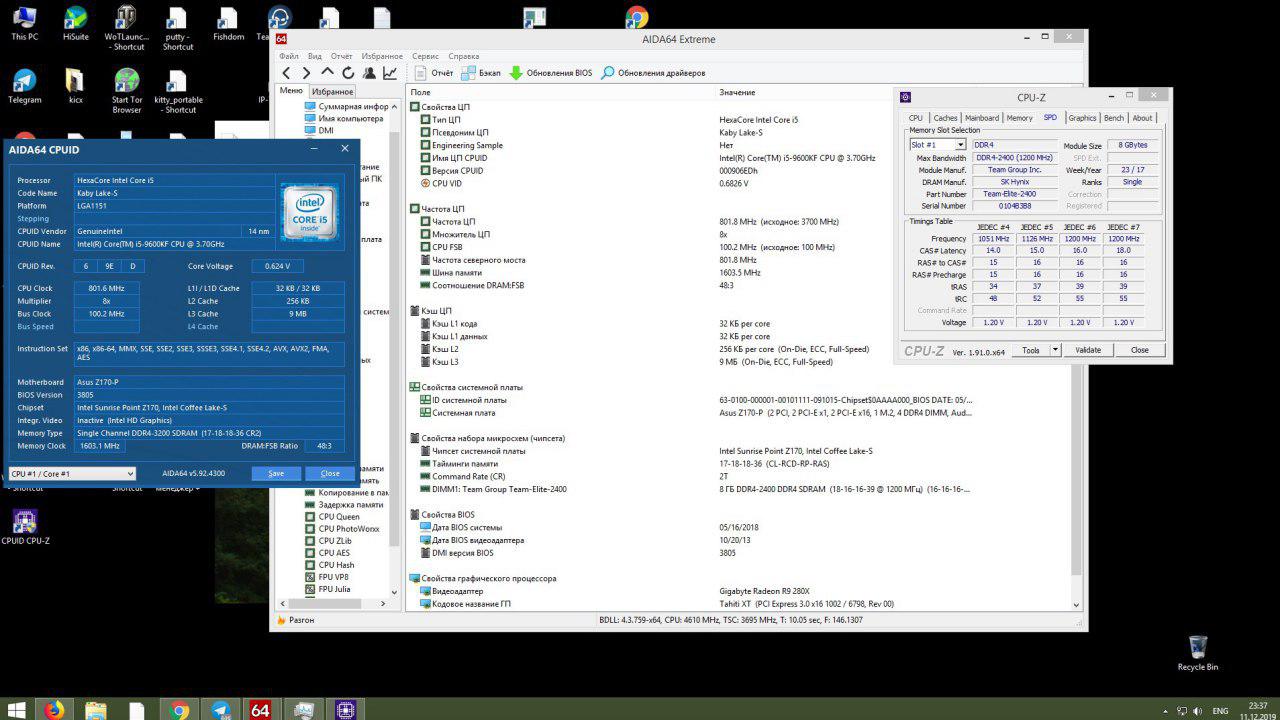Image resolution: width=1280 pixels, height=720 pixels.
Task: Open Chrome from the taskbar
Action: pyautogui.click(x=179, y=710)
